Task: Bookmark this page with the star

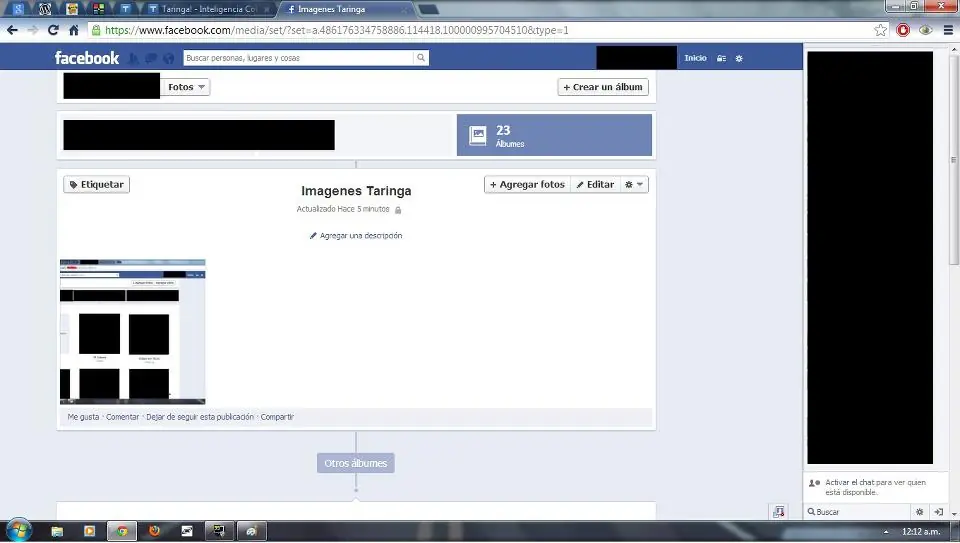Action: [x=880, y=30]
